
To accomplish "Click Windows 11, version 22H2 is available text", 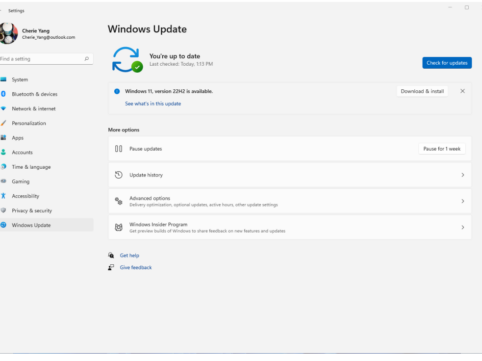I will 169,91.
